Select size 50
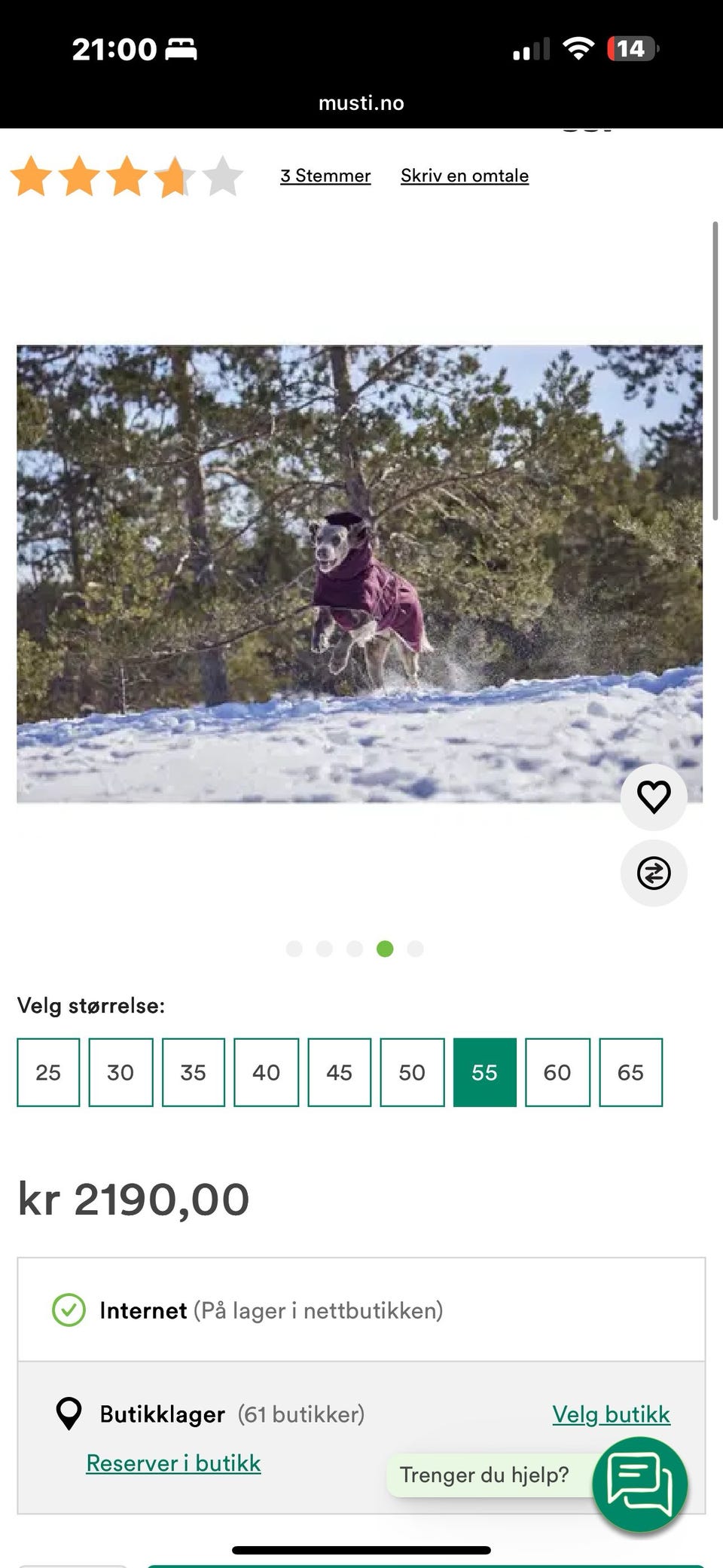This screenshot has height=1568, width=723. (412, 1072)
